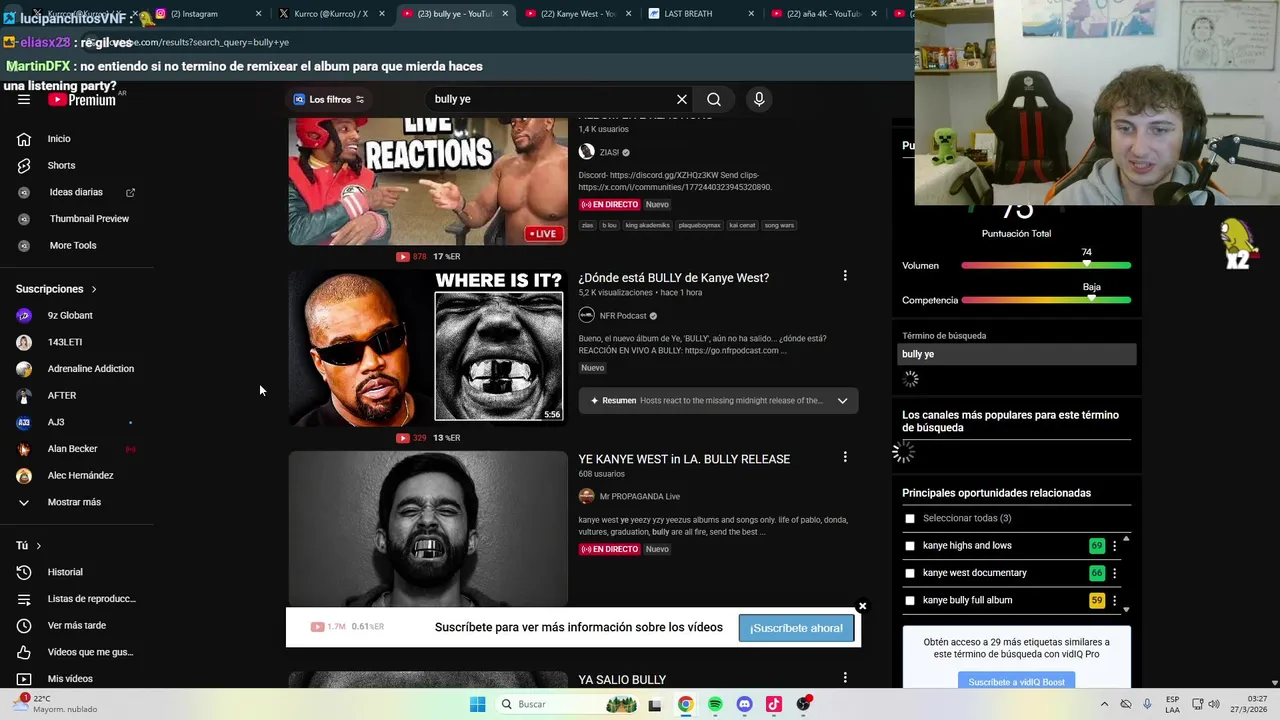Open Los filtros search filters
Image resolution: width=1280 pixels, height=720 pixels.
[x=328, y=99]
